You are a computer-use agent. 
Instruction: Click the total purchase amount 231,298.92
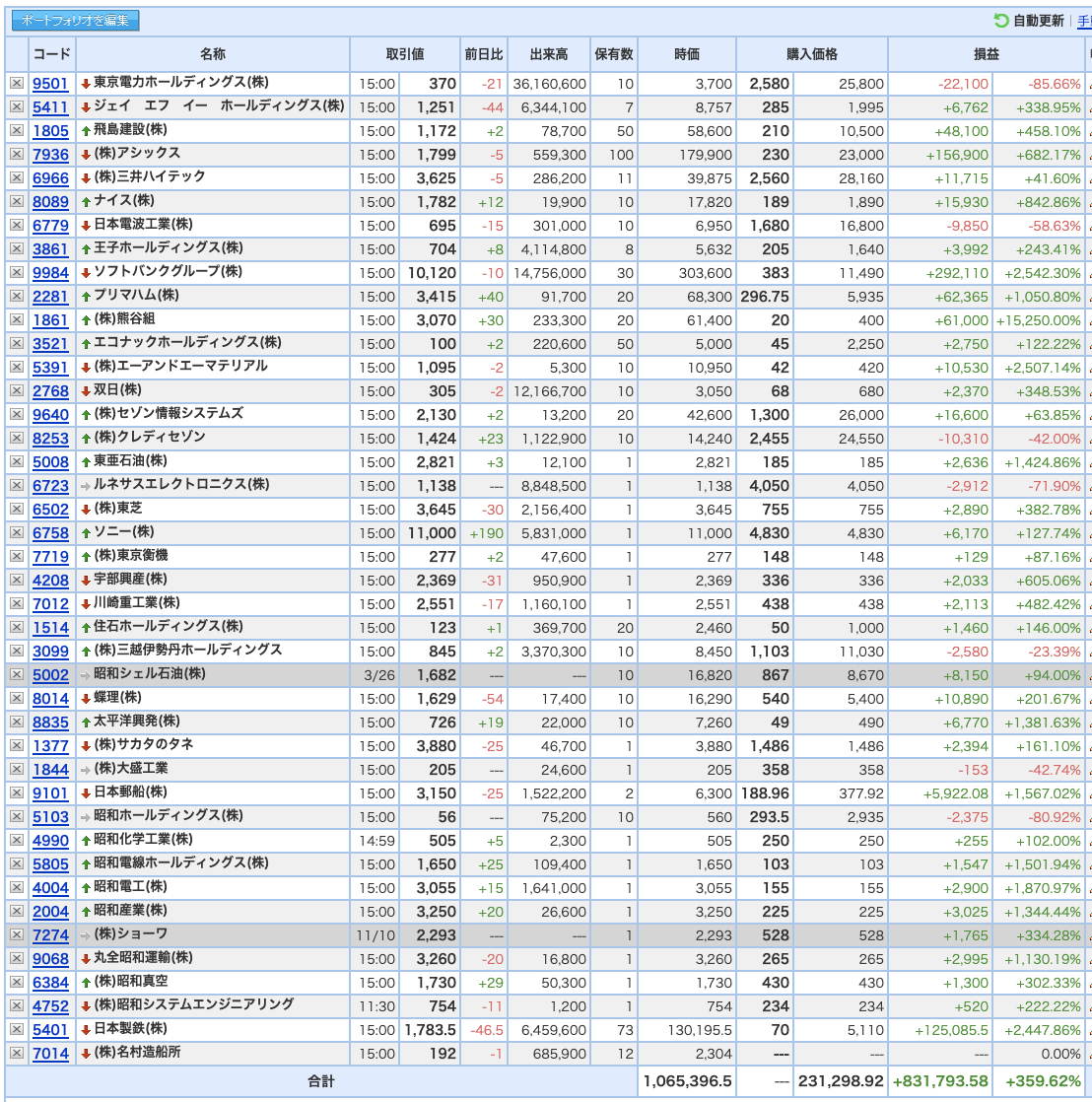tap(841, 1081)
